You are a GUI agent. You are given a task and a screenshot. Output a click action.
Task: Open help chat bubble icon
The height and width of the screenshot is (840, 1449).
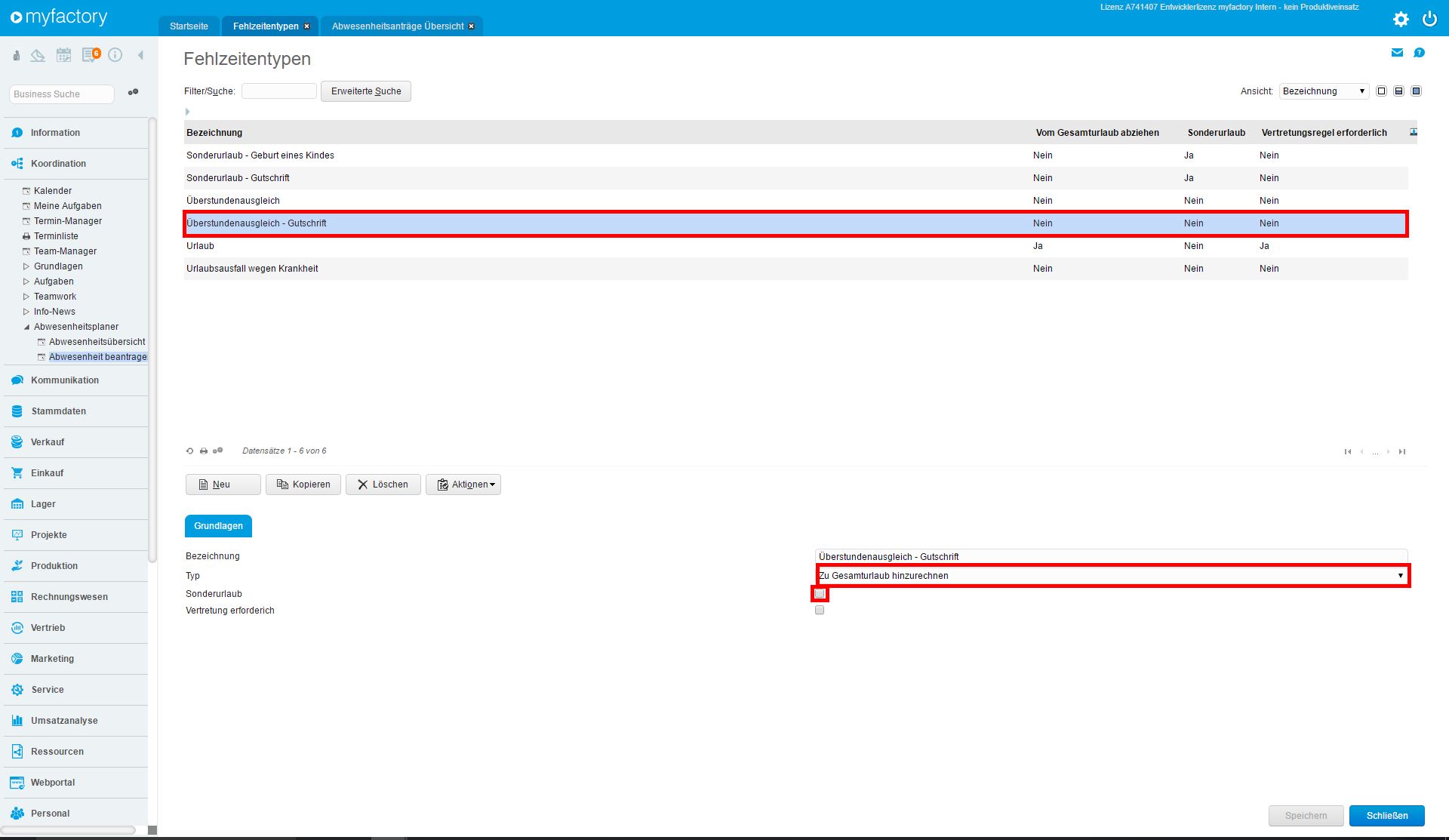point(1419,53)
